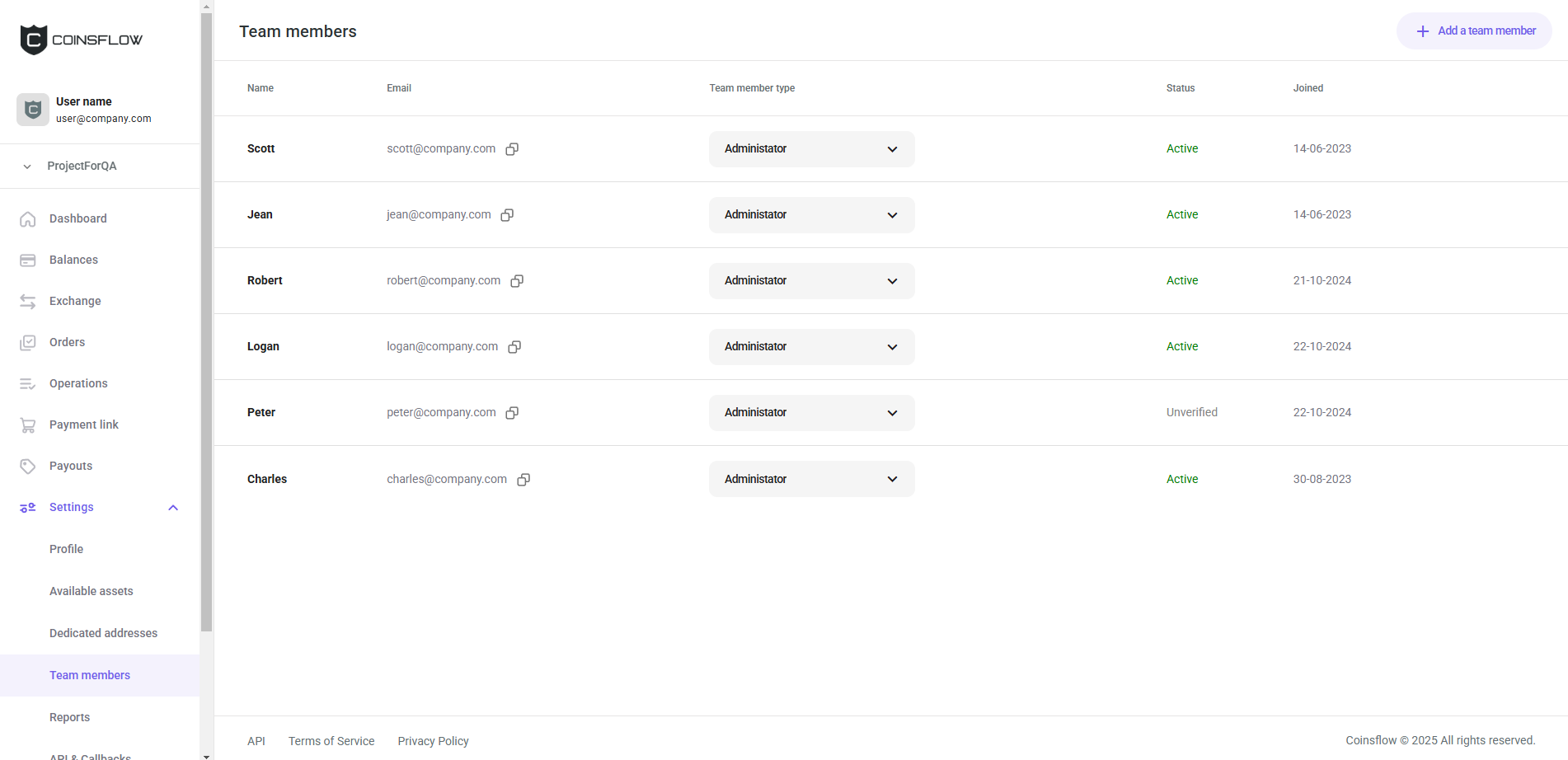The height and width of the screenshot is (760, 1568).
Task: Click Add a team member button
Action: tap(1474, 31)
